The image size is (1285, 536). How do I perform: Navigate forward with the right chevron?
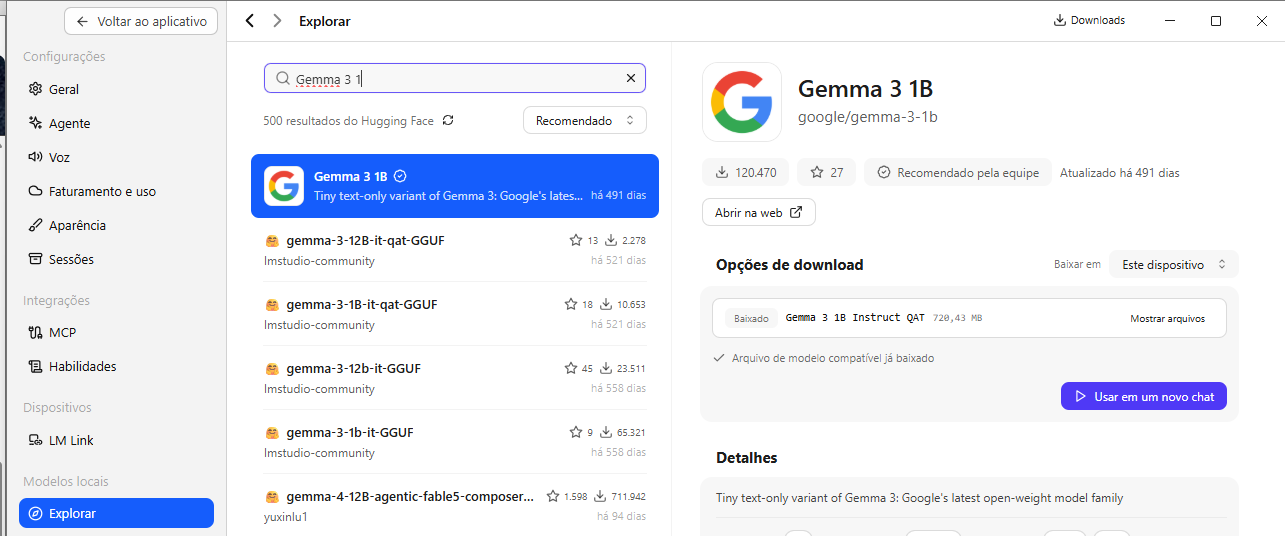point(277,21)
